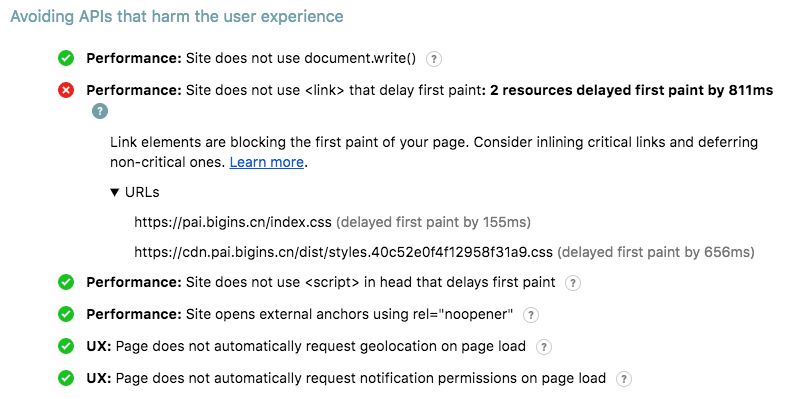This screenshot has height=399, width=788.
Task: Click the help icon beside document.write() audit
Action: (x=434, y=59)
